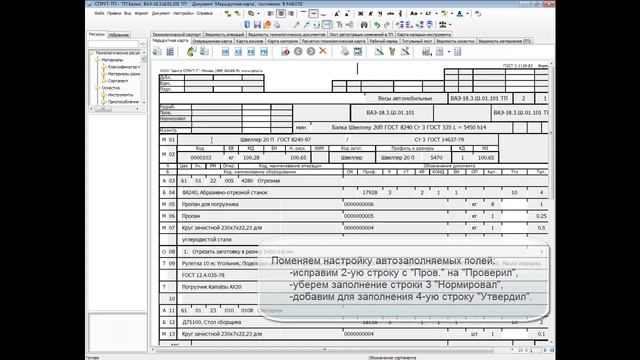Align text to the right
The width and height of the screenshot is (640, 360).
[291, 13]
